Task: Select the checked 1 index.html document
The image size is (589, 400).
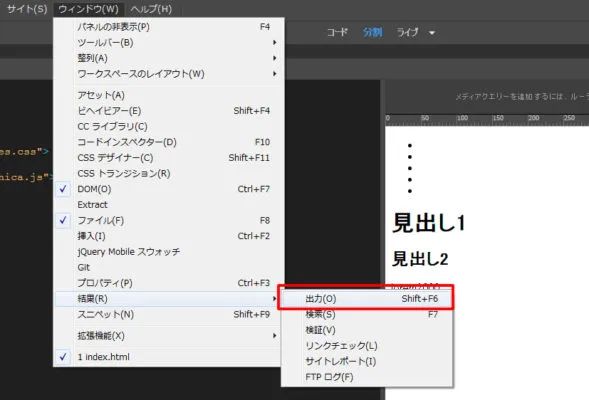Action: pos(168,357)
